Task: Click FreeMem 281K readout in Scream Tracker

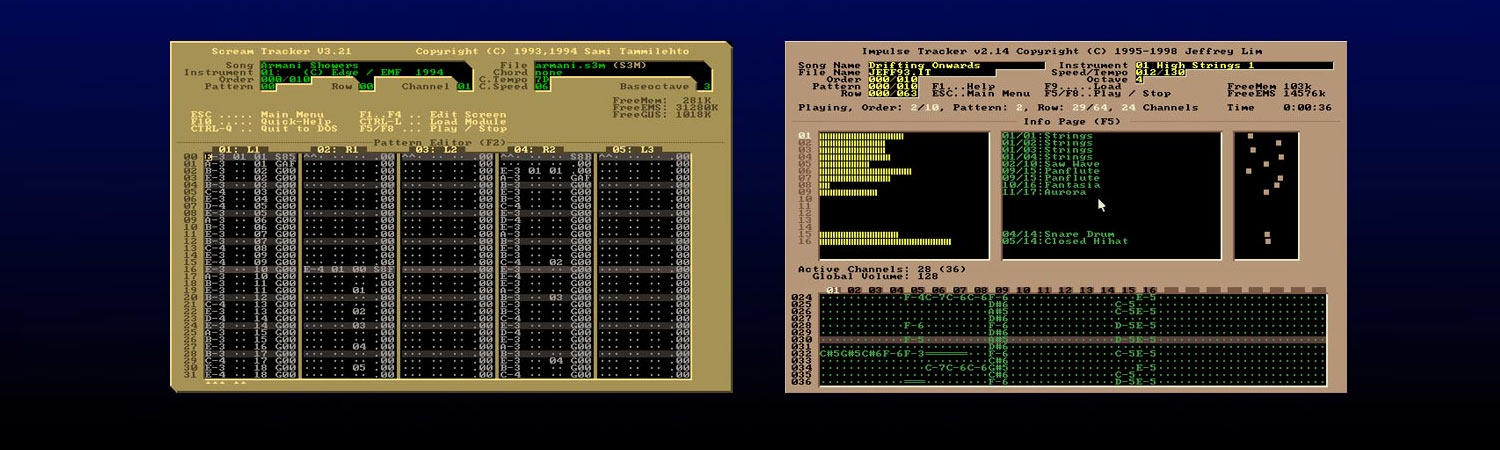Action: coord(662,100)
